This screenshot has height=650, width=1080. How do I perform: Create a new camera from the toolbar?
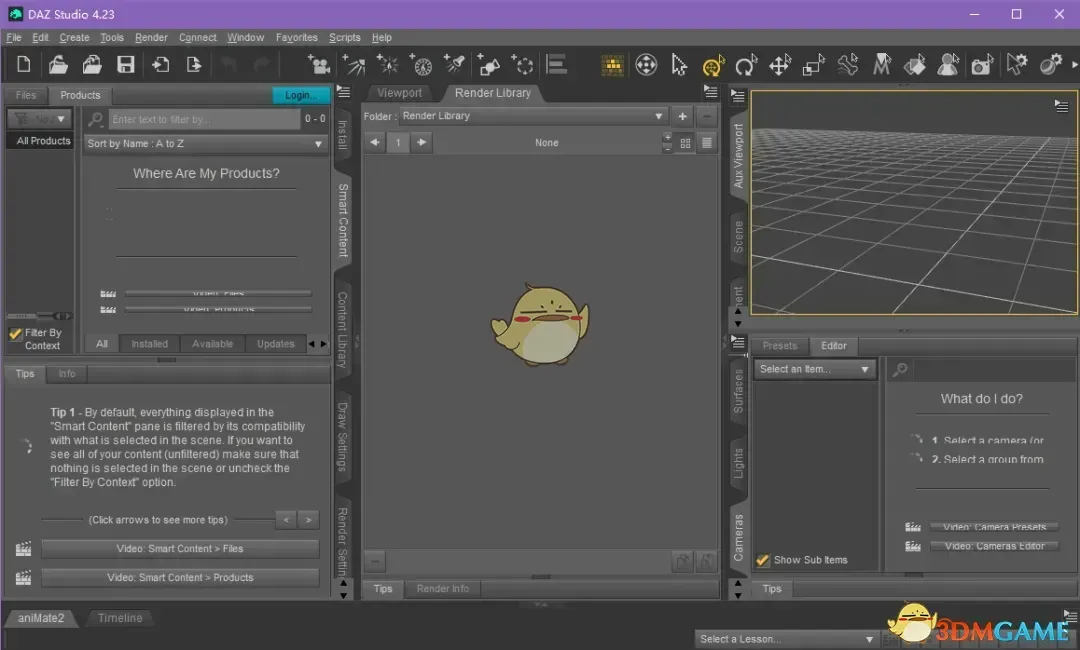tap(322, 64)
